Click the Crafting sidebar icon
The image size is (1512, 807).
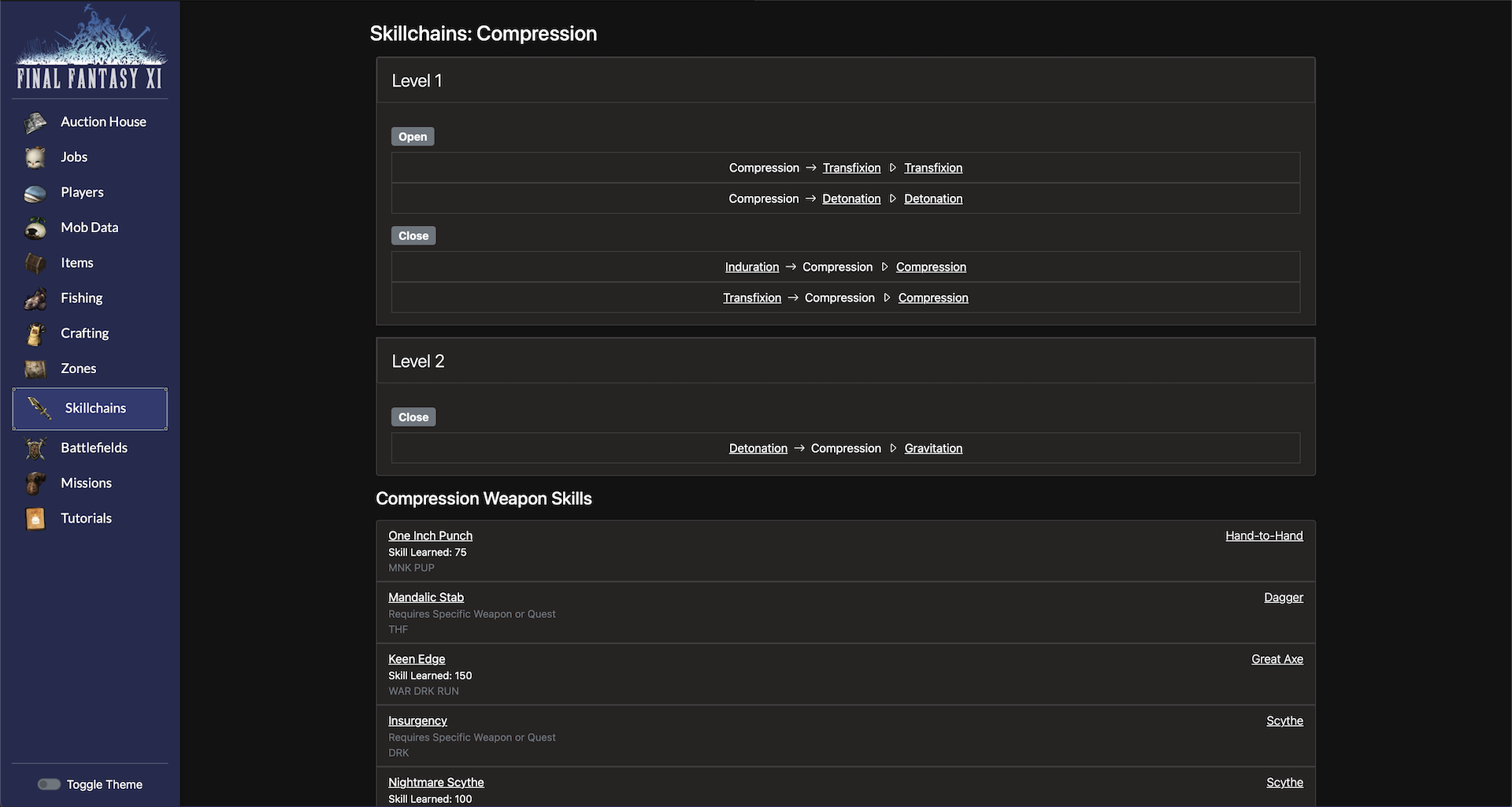[x=35, y=334]
